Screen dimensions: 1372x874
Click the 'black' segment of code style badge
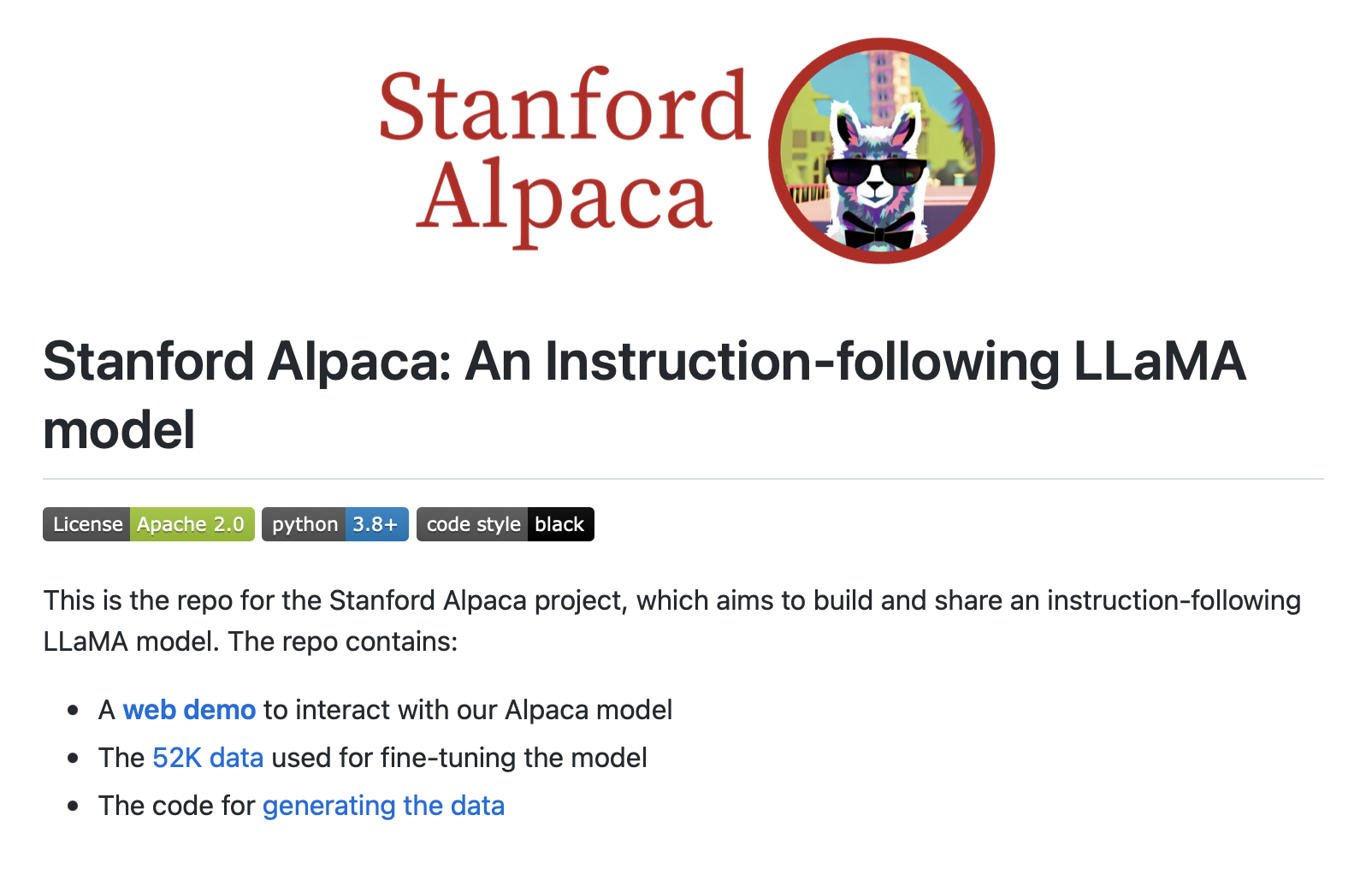click(559, 524)
